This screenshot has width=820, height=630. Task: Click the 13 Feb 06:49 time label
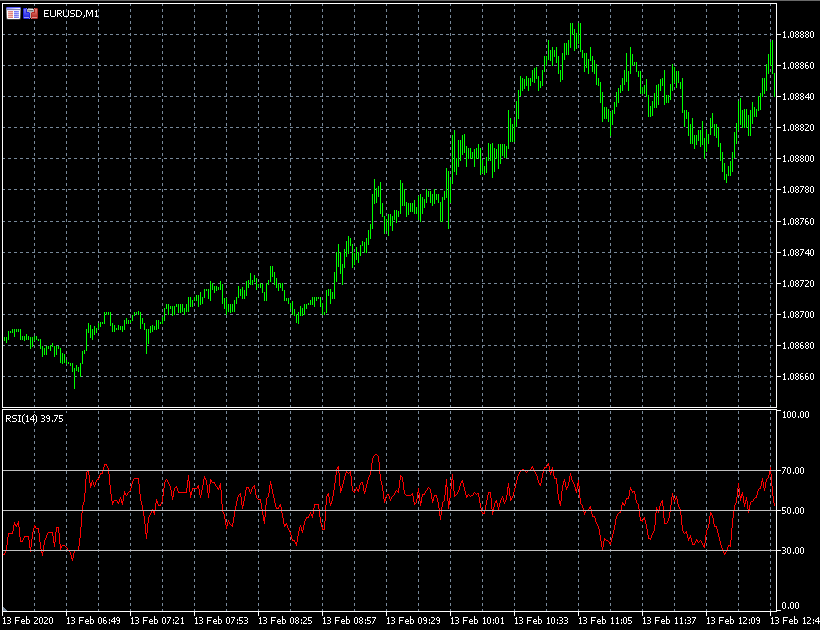[x=93, y=621]
